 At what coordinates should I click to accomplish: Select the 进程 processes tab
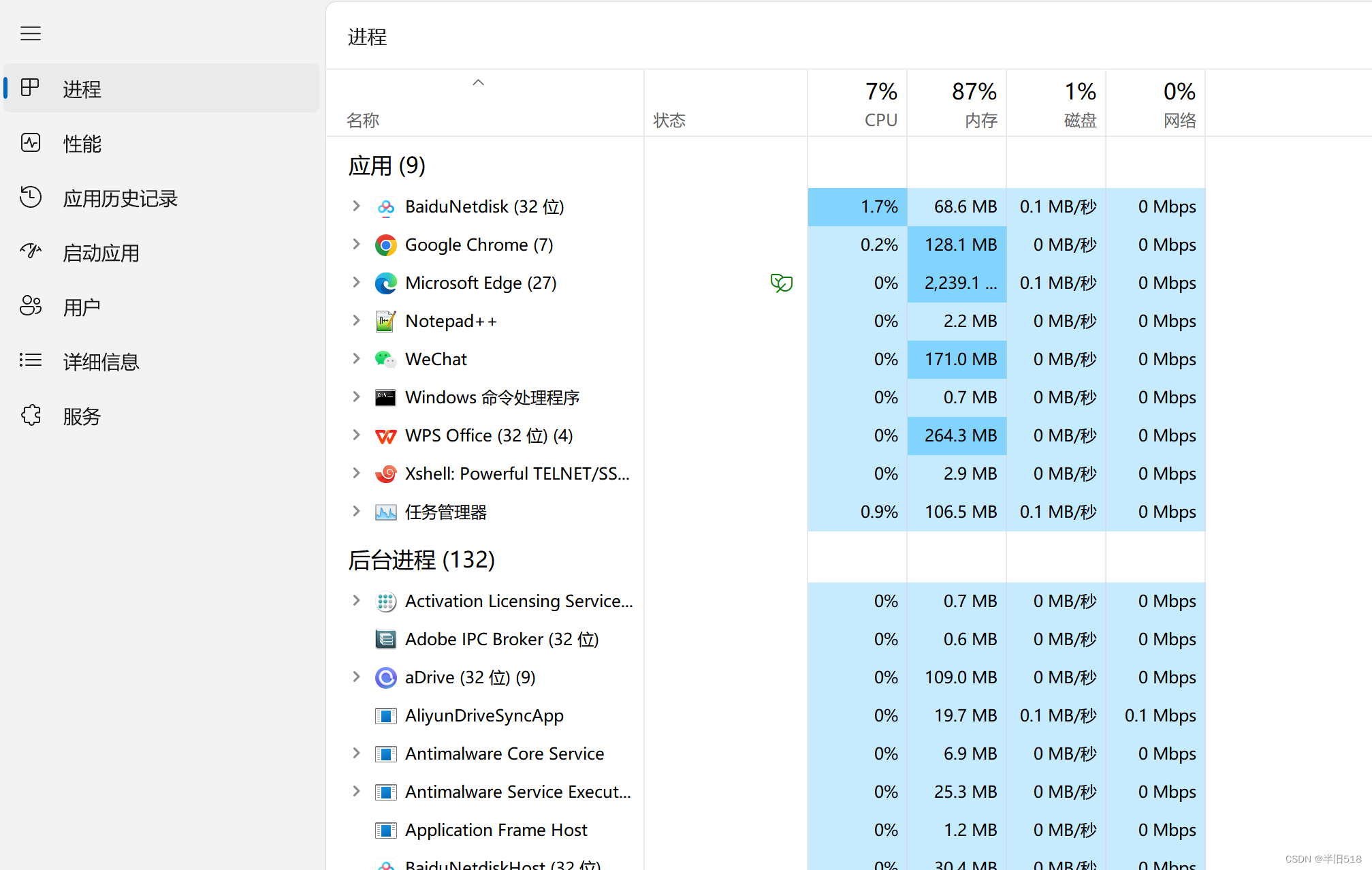(82, 89)
